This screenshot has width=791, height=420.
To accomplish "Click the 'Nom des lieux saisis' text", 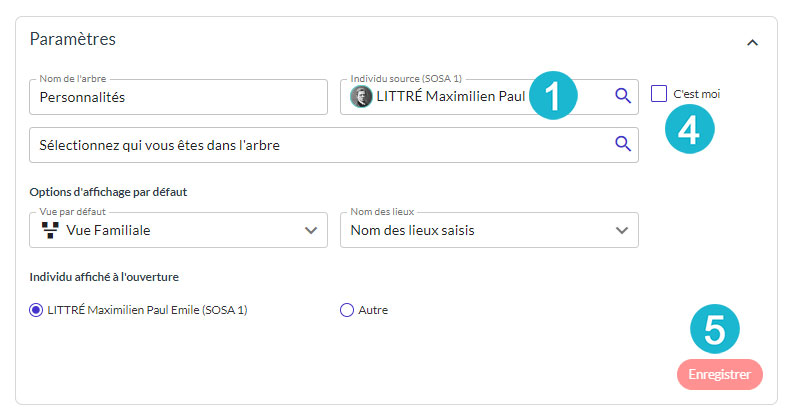I will pos(411,230).
